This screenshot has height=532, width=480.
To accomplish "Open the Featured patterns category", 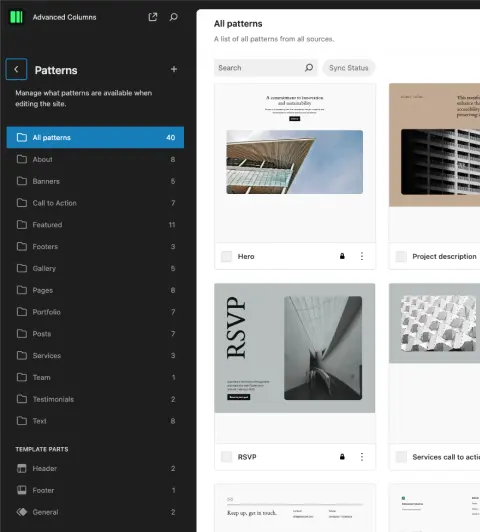I will (95, 225).
